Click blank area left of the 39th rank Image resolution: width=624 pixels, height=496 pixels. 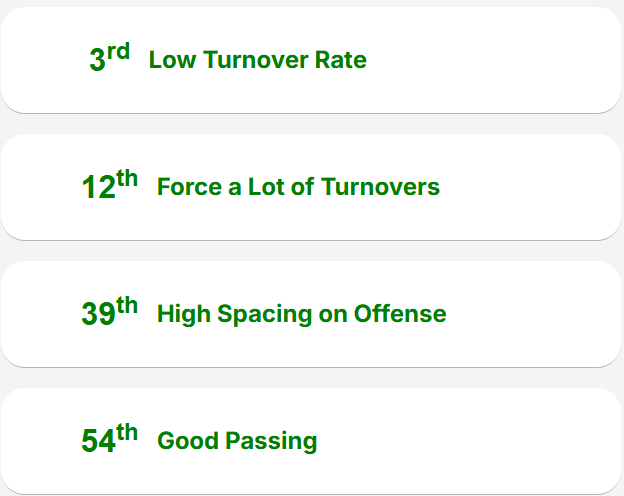click(40, 314)
